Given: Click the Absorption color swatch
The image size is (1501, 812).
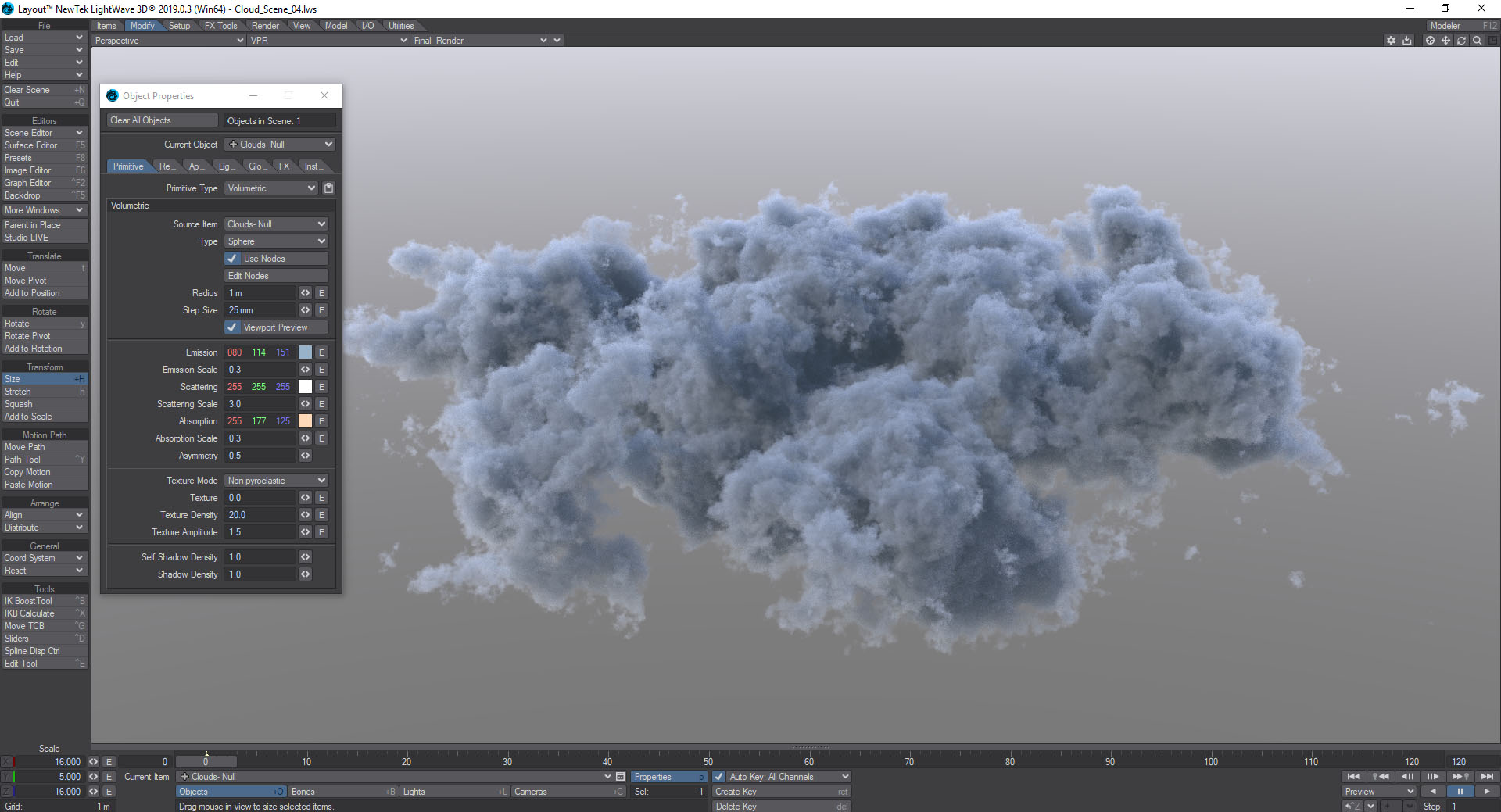Looking at the screenshot, I should 305,421.
